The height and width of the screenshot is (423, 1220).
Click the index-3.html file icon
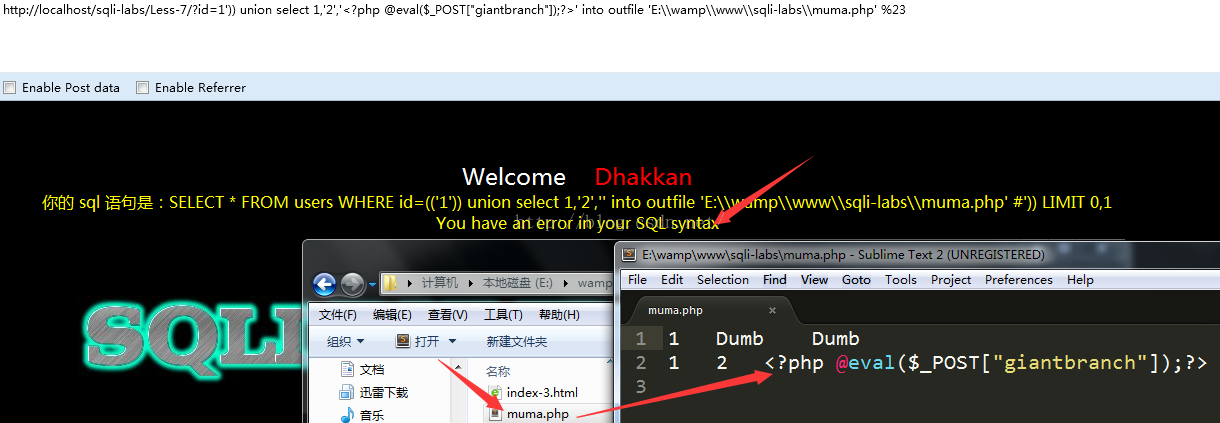pos(495,392)
